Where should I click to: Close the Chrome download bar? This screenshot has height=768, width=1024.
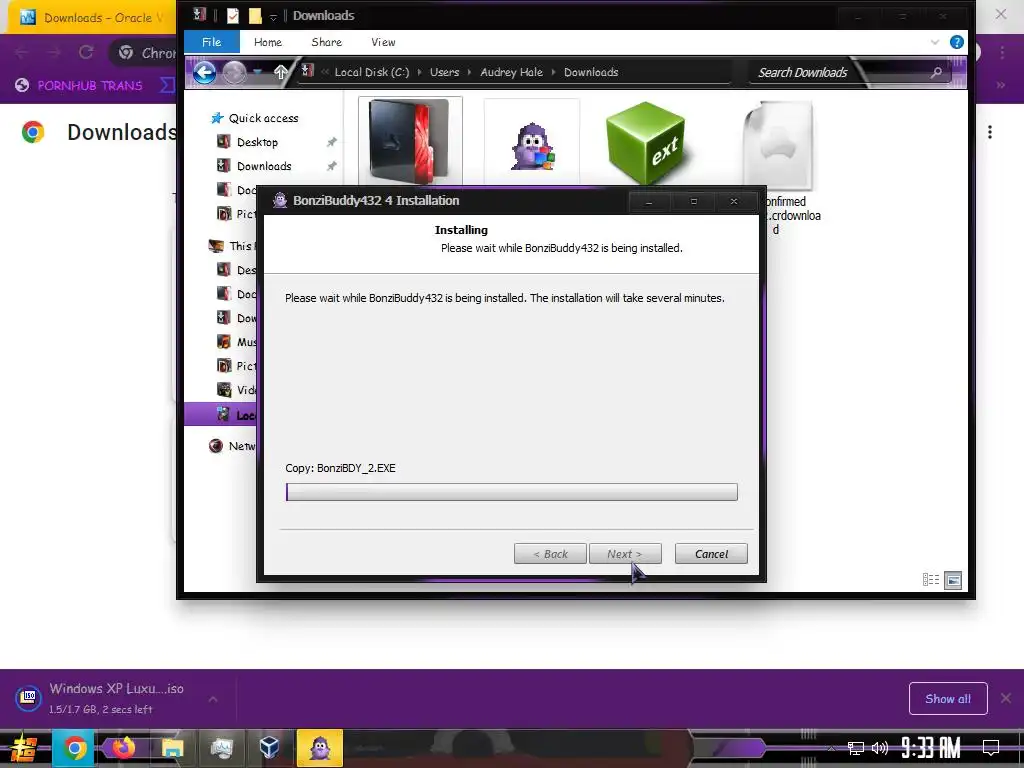(x=1006, y=699)
